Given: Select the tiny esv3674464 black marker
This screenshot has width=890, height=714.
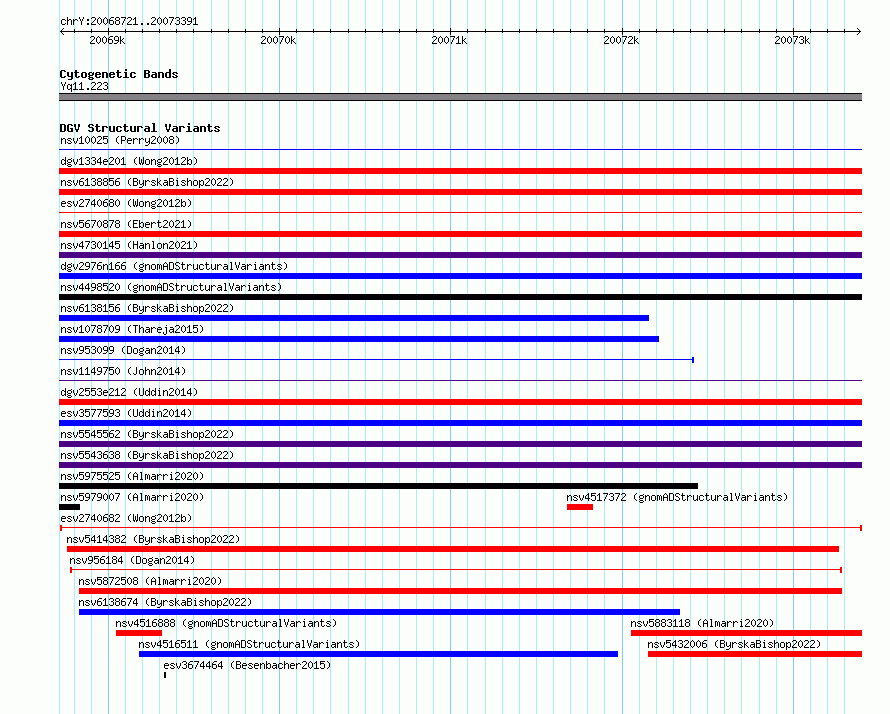Looking at the screenshot, I should pyautogui.click(x=165, y=675).
